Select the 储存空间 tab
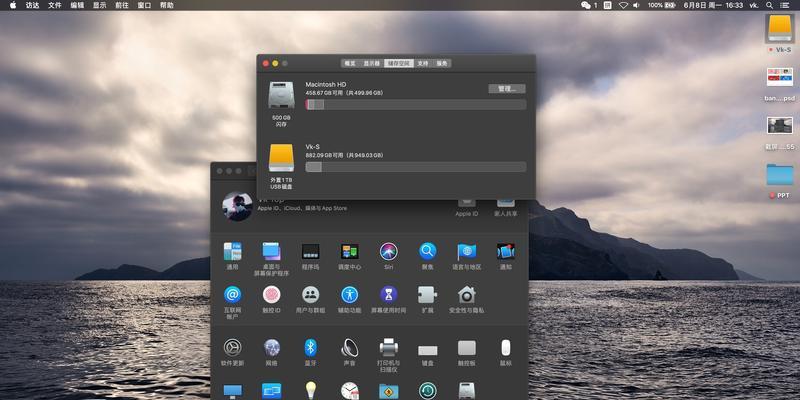The image size is (800, 400). 398,63
